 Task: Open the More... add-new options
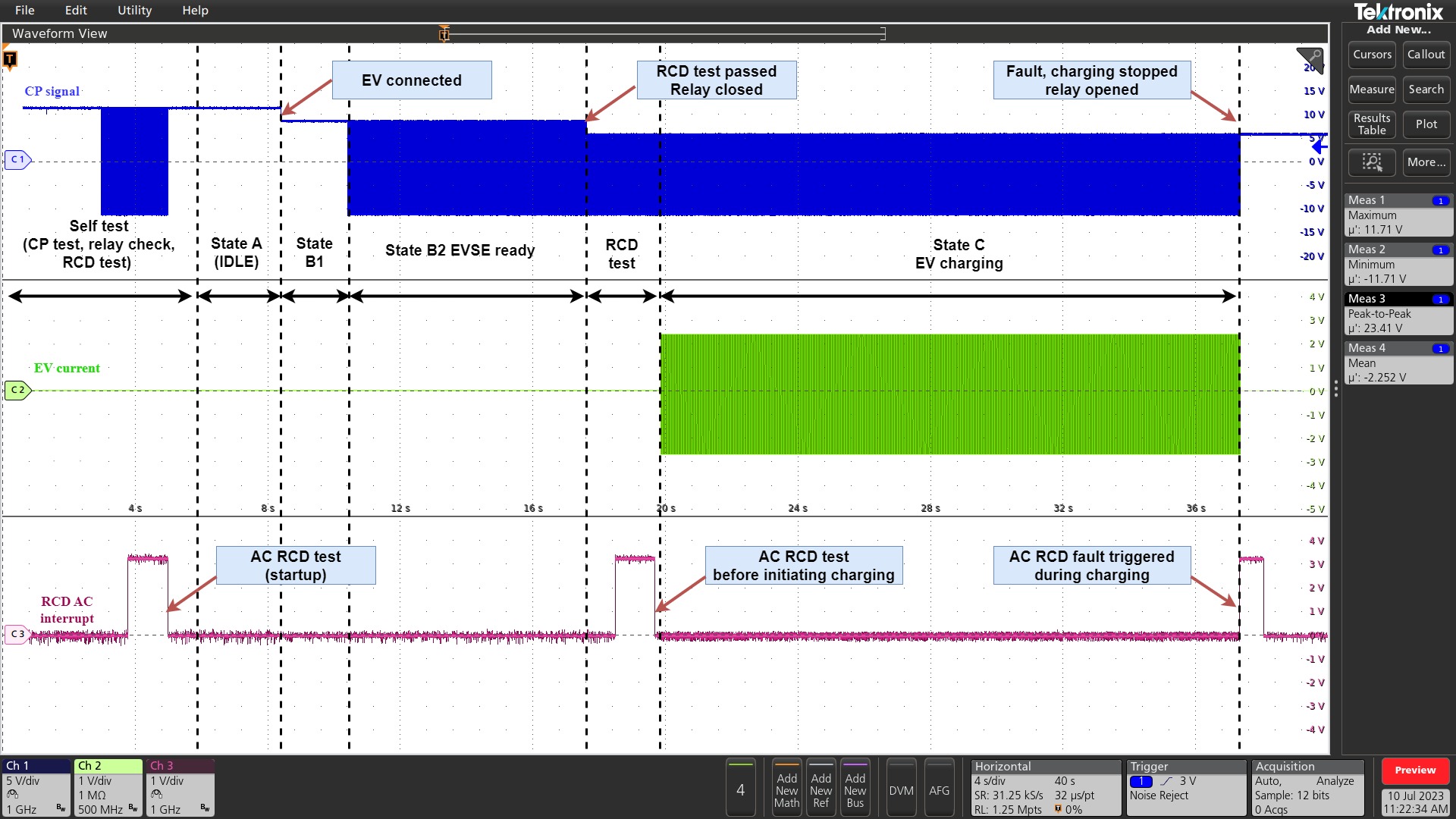[1426, 162]
